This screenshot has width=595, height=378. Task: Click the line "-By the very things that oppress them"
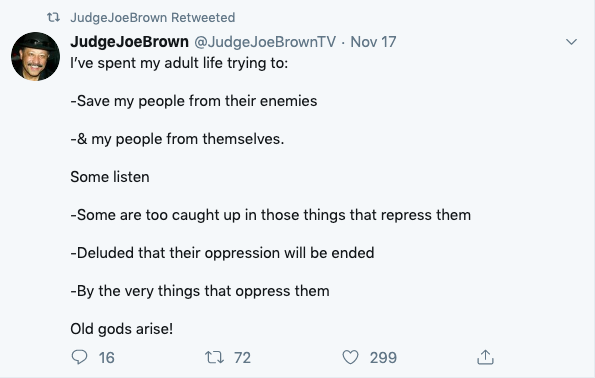point(200,291)
